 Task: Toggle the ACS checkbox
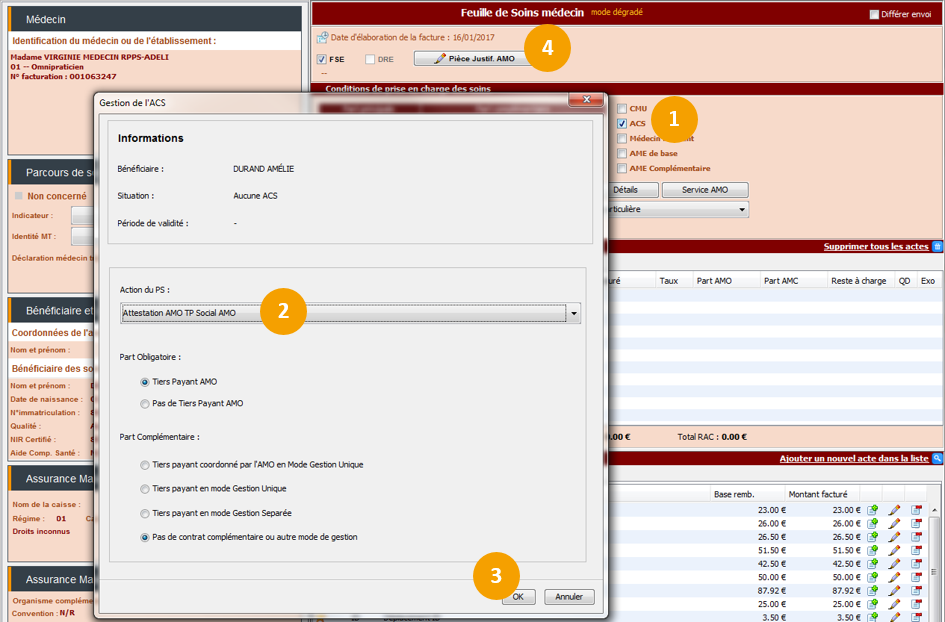coord(622,124)
